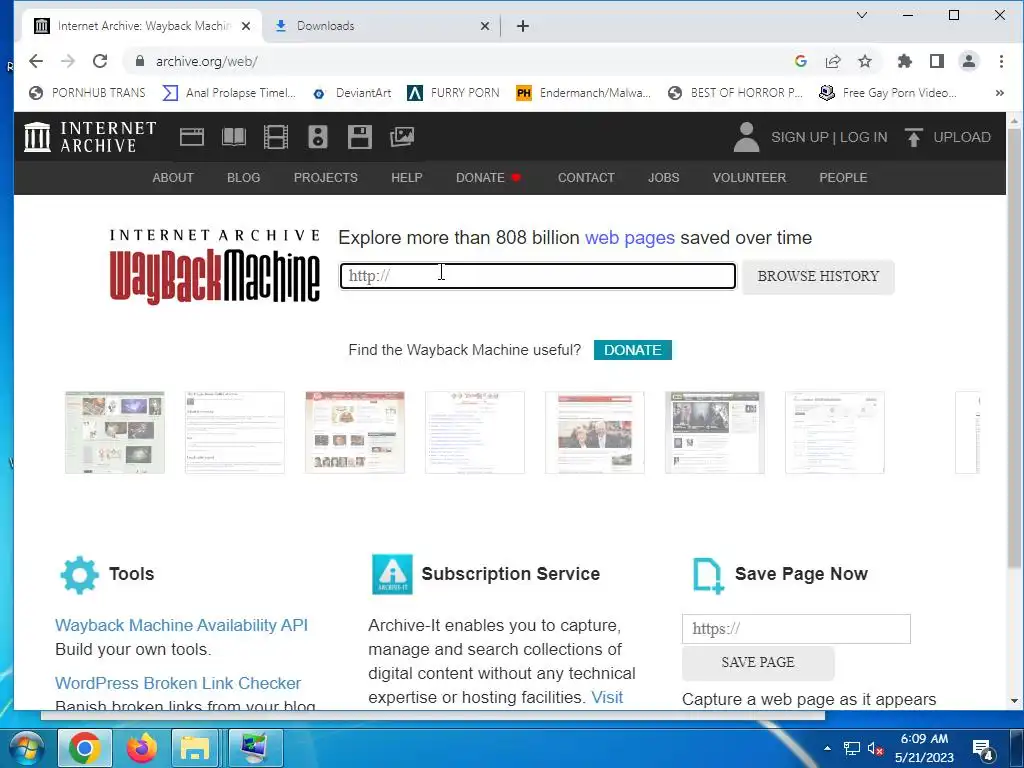Screen dimensions: 1024x768
Task: Open Wayback Machine Availability API link
Action: point(182,626)
